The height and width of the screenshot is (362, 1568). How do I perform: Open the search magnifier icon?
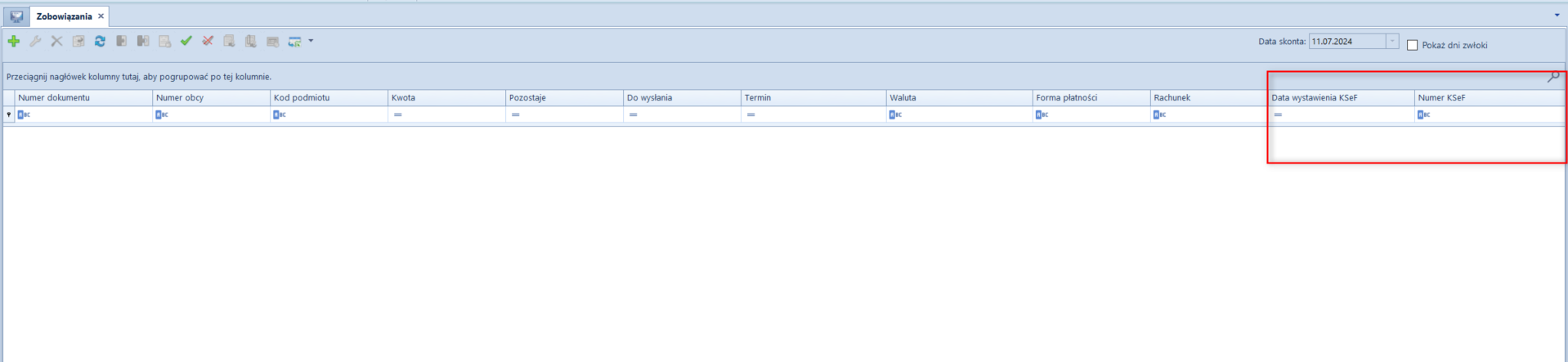click(x=1553, y=77)
